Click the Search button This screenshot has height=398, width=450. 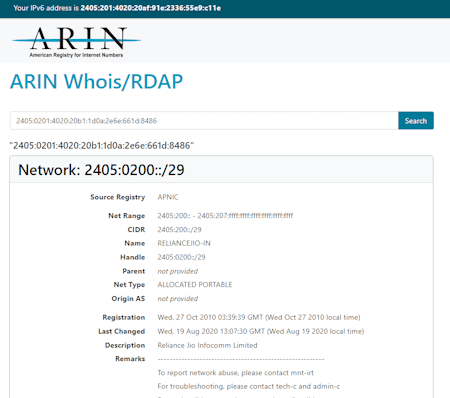tap(416, 121)
